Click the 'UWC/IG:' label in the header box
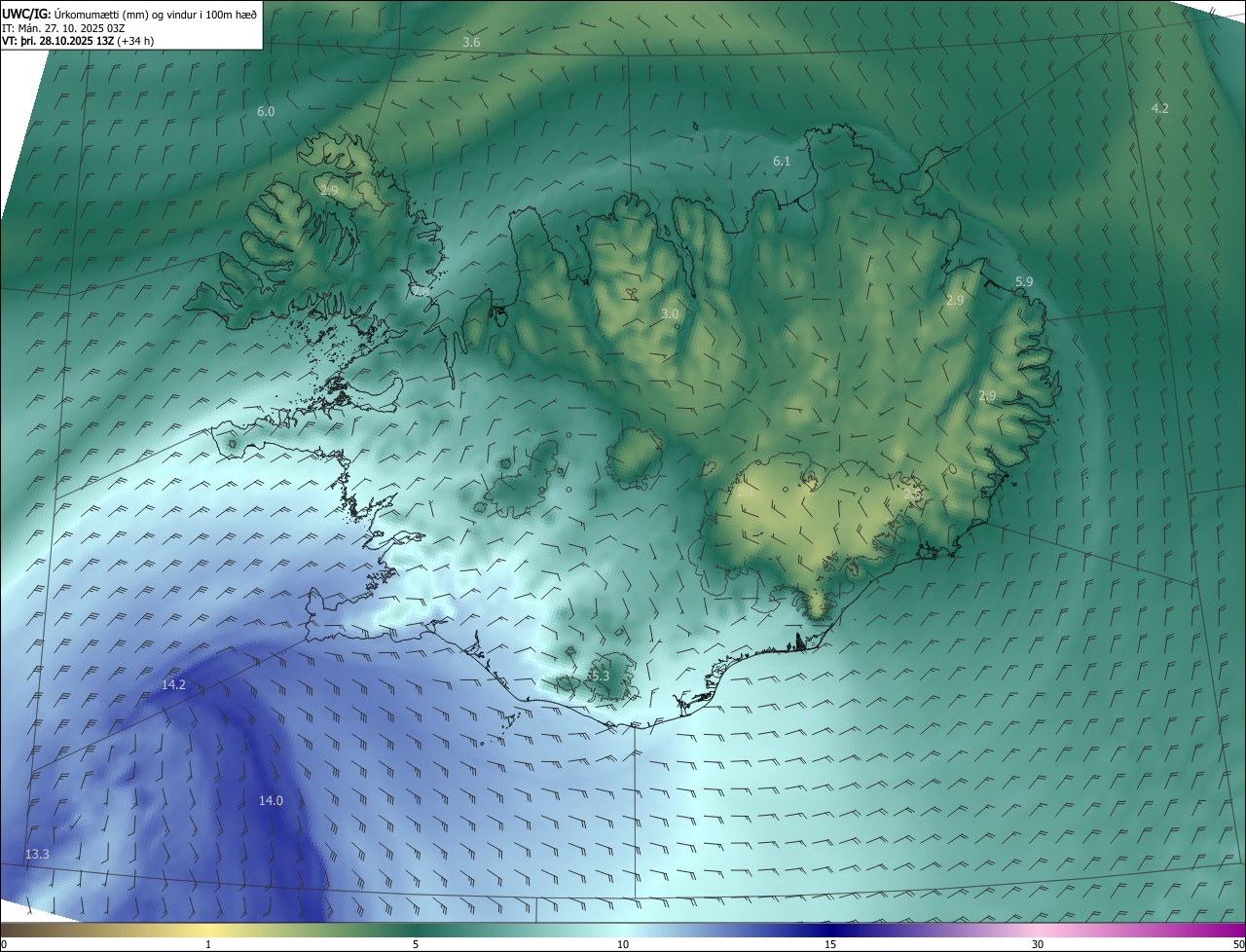 pyautogui.click(x=26, y=13)
